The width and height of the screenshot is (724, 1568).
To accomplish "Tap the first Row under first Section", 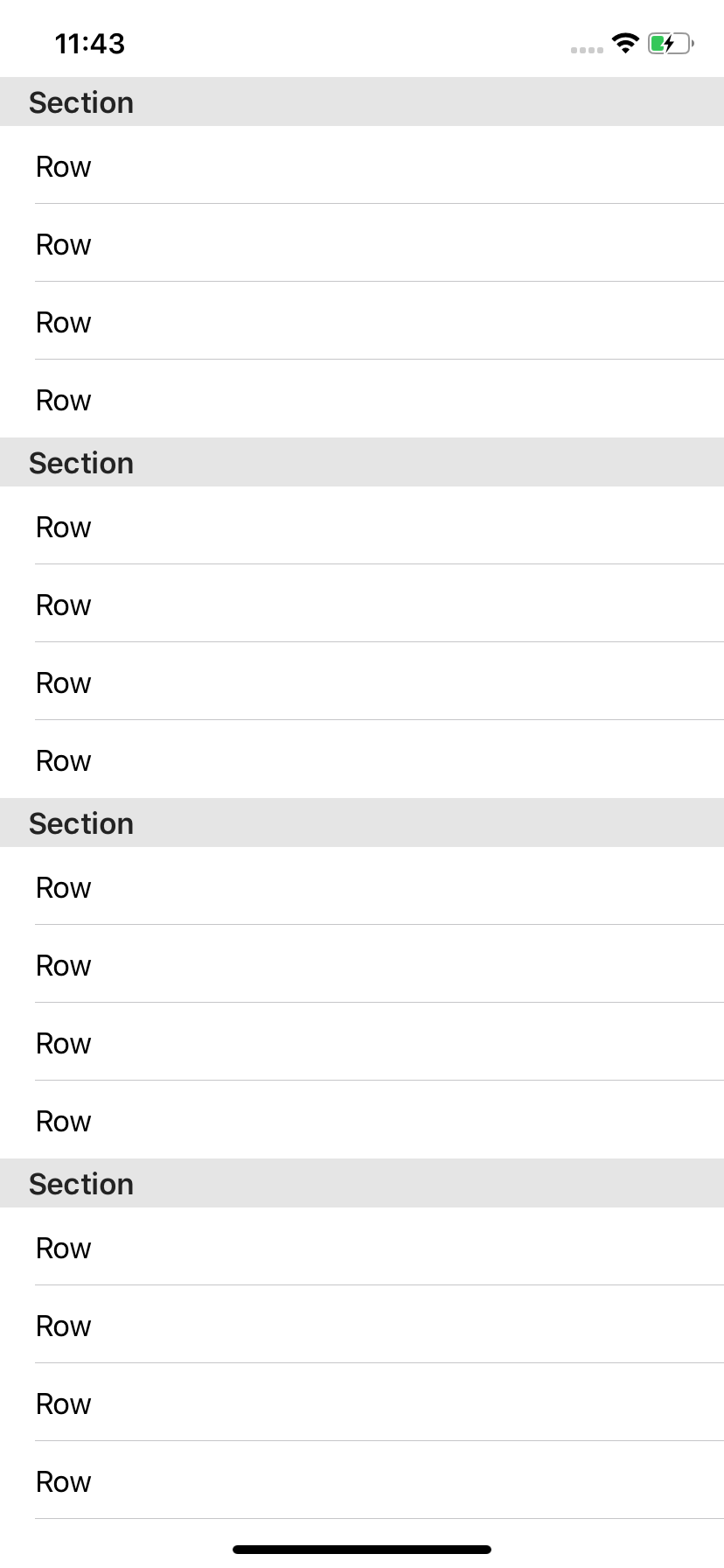I will (362, 165).
